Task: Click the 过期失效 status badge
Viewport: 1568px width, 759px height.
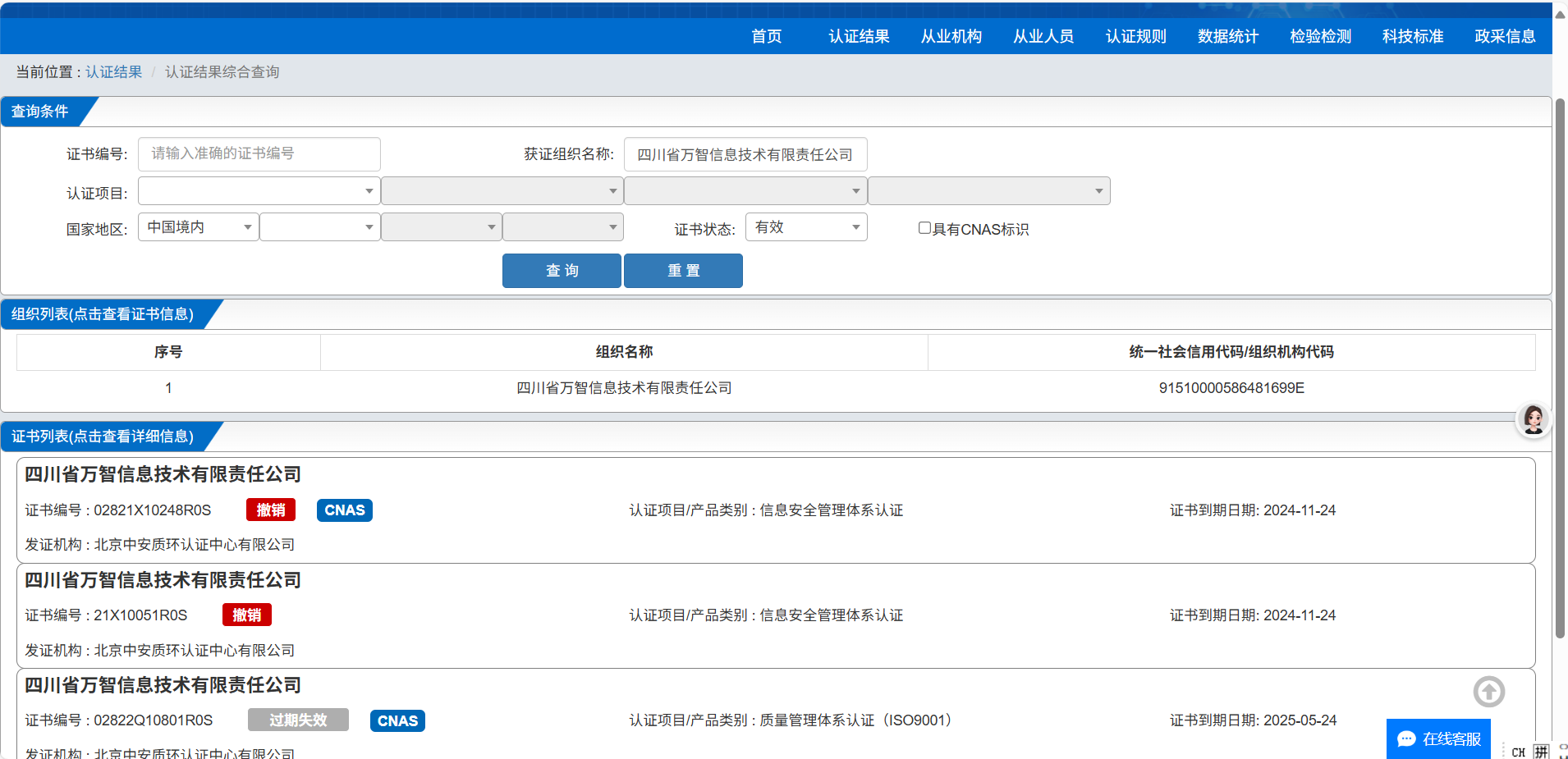Action: (x=298, y=720)
